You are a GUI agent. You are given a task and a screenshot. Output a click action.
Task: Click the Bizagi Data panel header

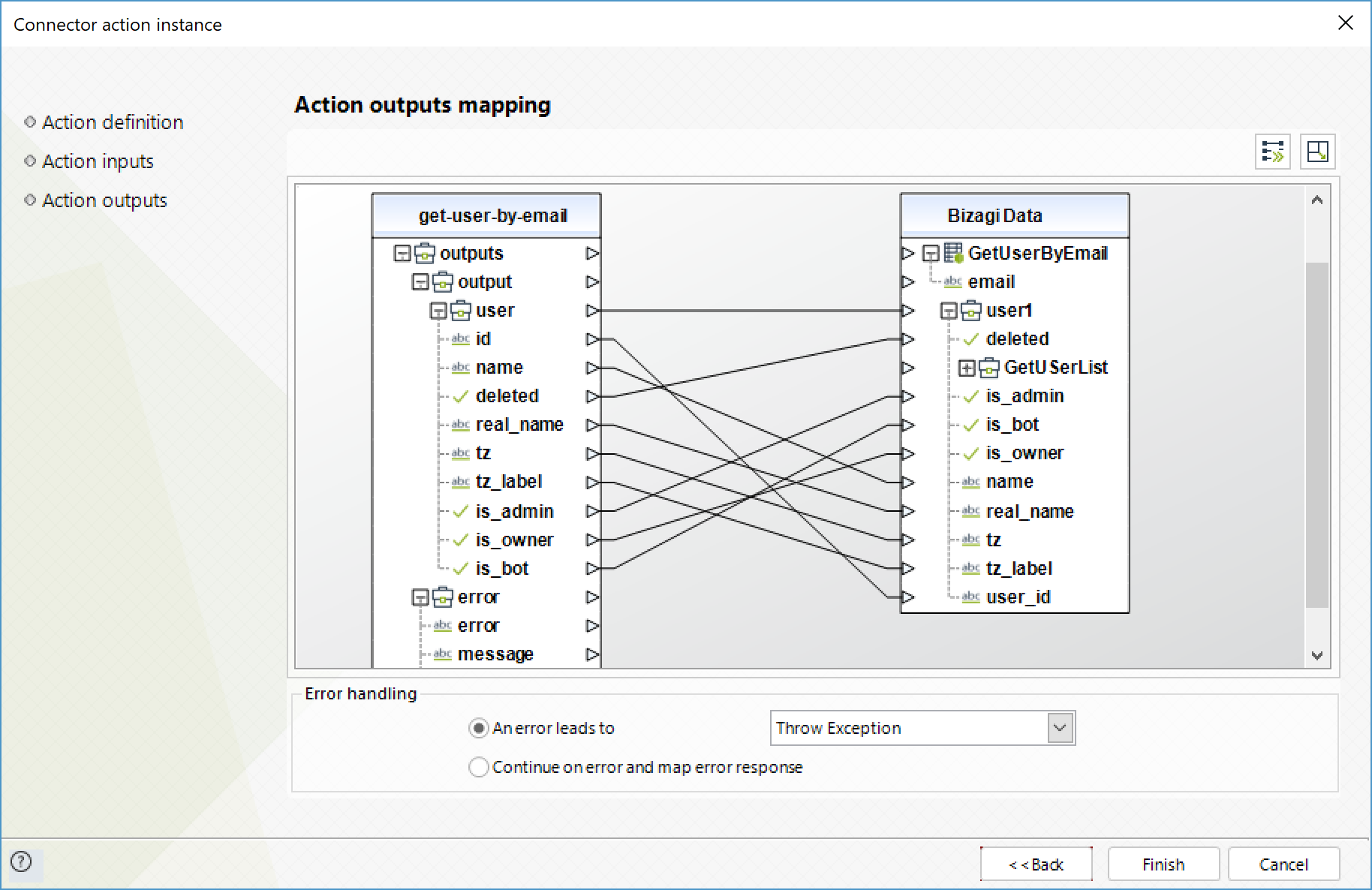click(1015, 215)
